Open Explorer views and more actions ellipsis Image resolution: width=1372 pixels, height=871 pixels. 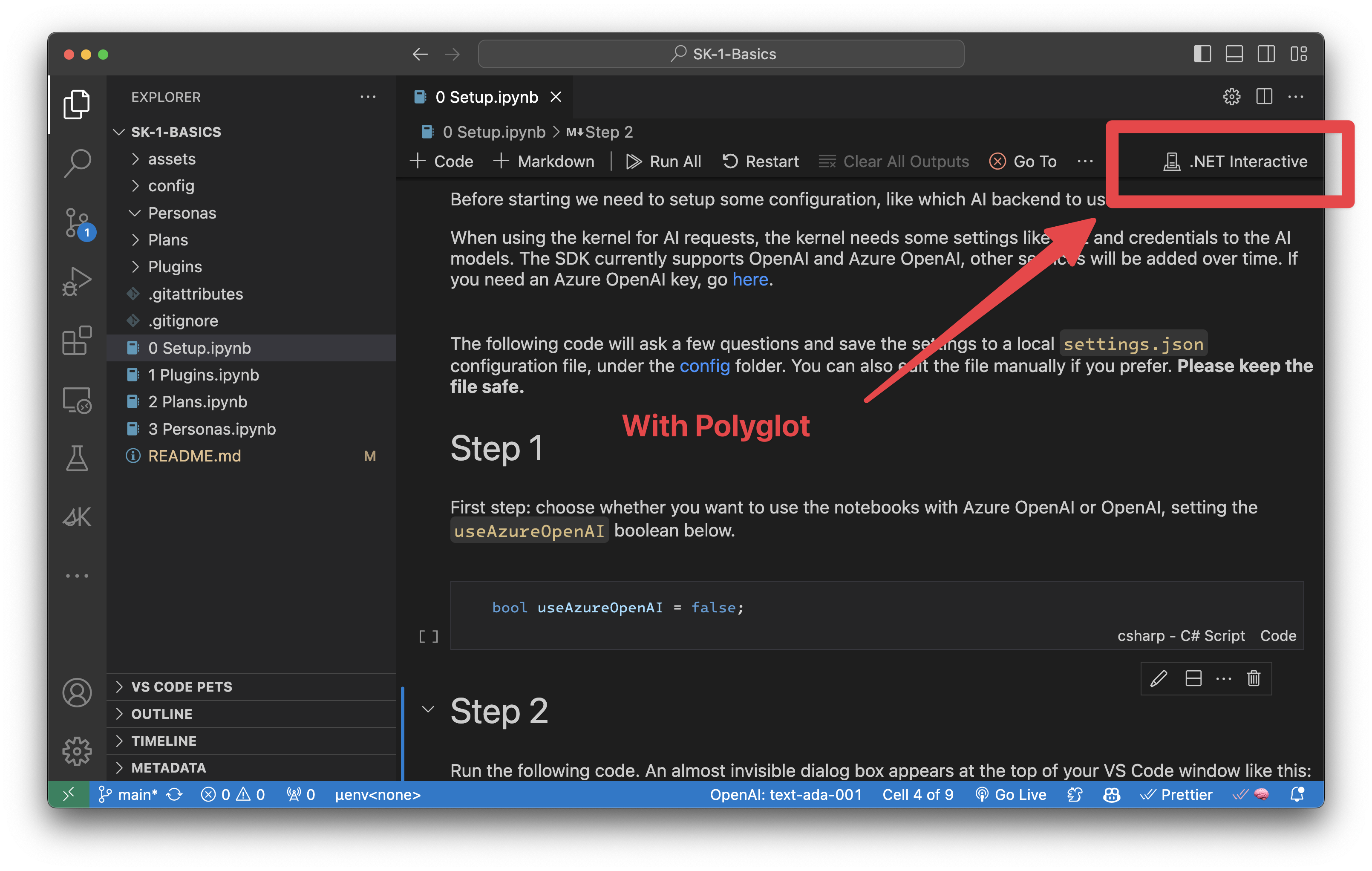(368, 97)
